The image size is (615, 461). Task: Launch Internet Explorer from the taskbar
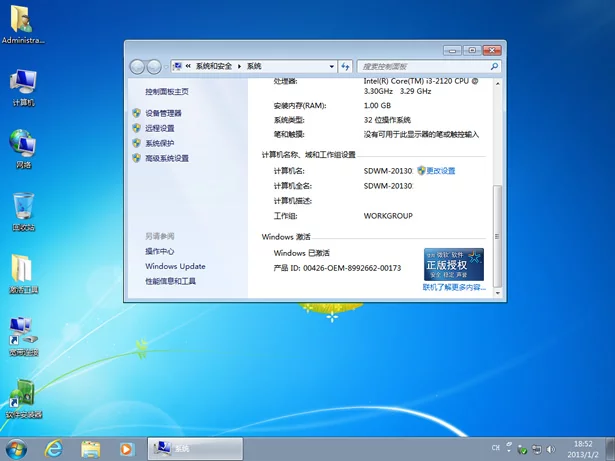point(53,449)
